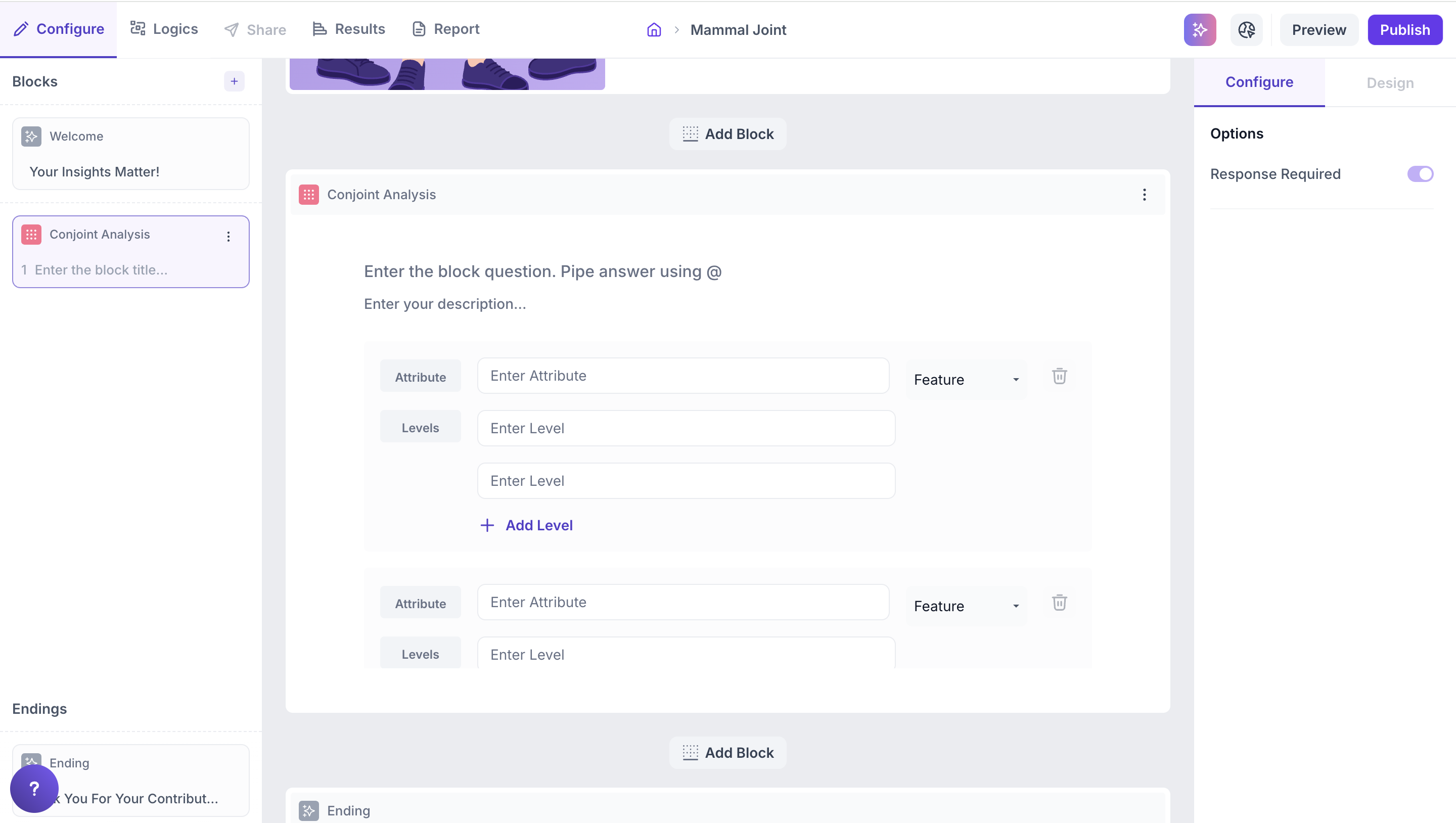Image resolution: width=1456 pixels, height=823 pixels.
Task: Open three-dot menu on Conjoint Analysis card header
Action: [1144, 195]
